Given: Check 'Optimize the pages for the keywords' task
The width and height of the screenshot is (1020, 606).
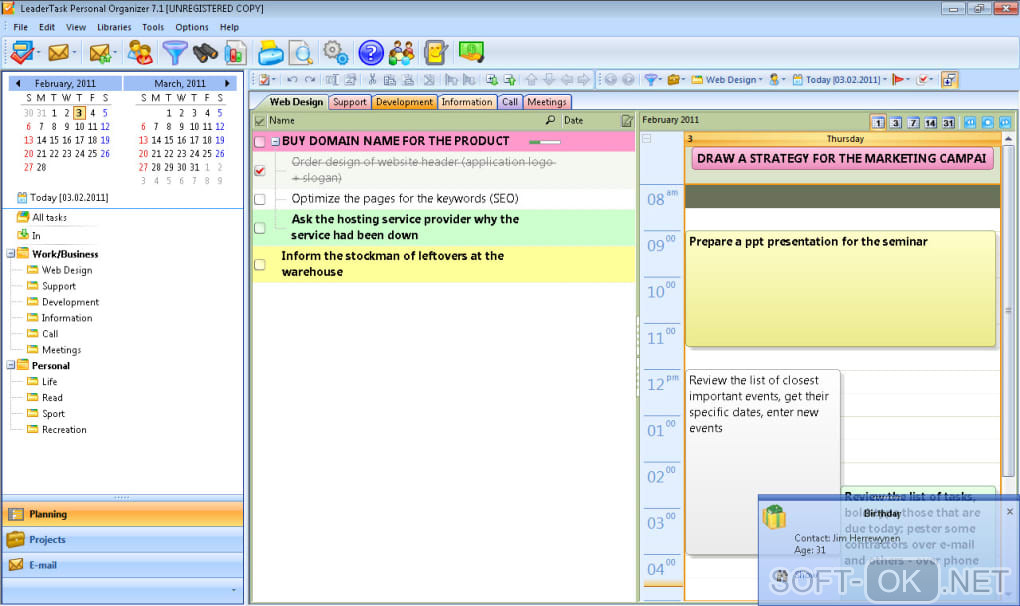Looking at the screenshot, I should point(260,199).
